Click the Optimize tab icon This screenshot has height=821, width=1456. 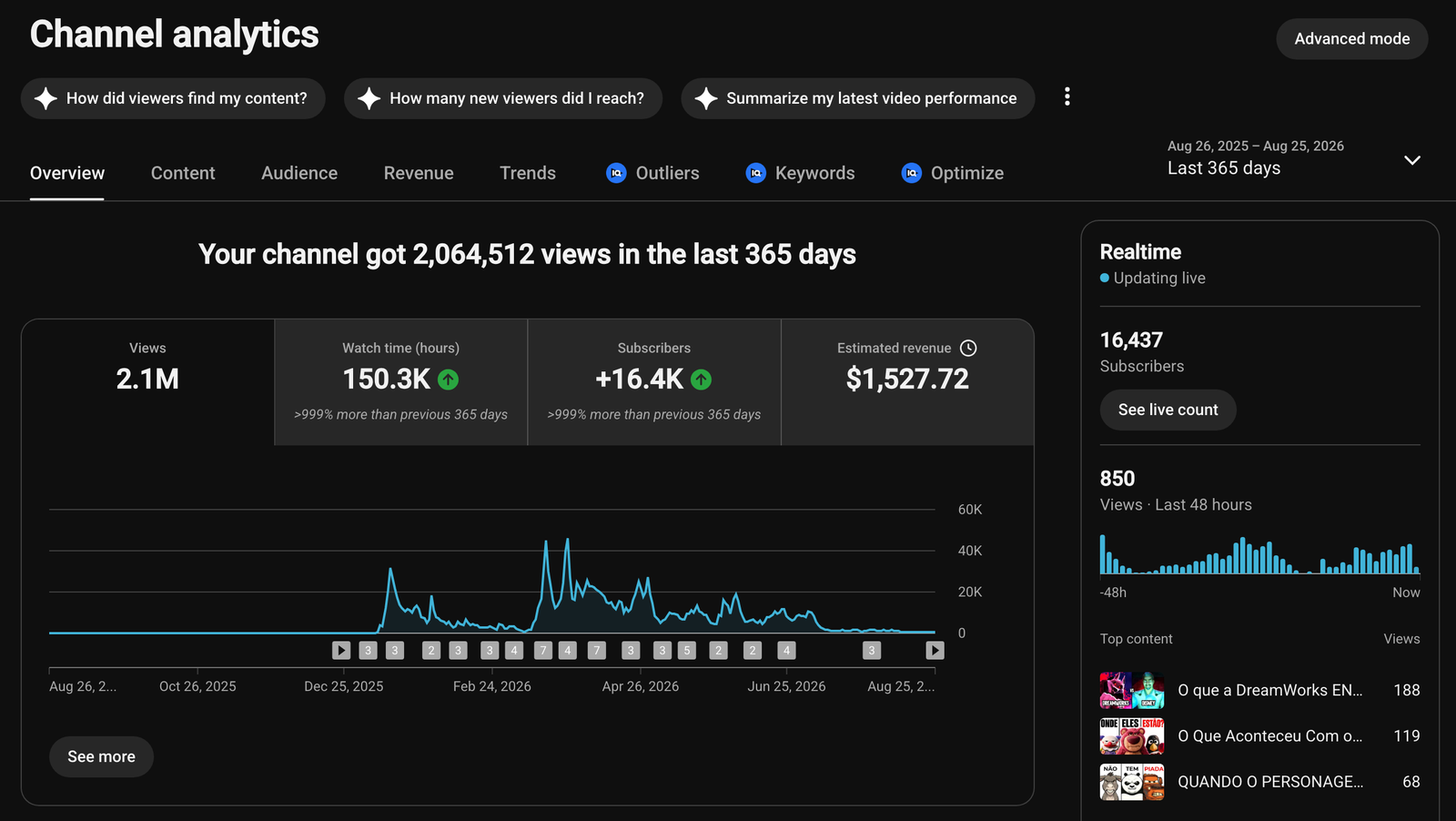911,173
